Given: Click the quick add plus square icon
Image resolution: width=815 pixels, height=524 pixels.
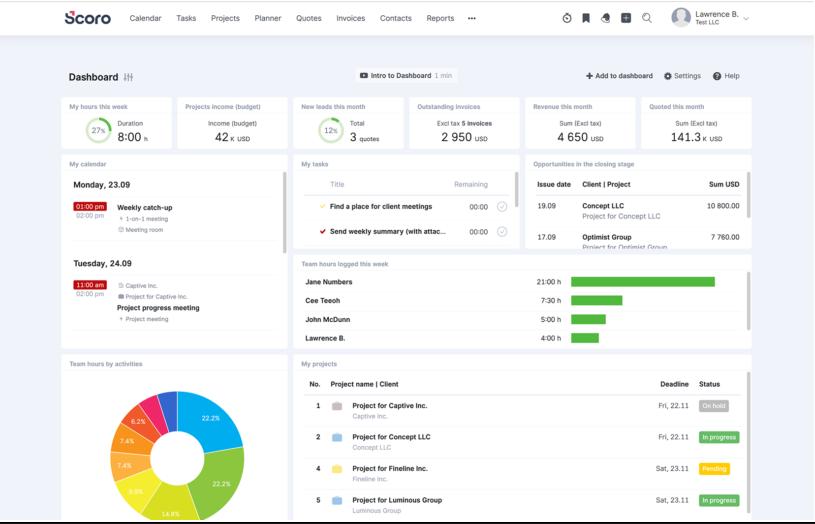Looking at the screenshot, I should (x=626, y=18).
